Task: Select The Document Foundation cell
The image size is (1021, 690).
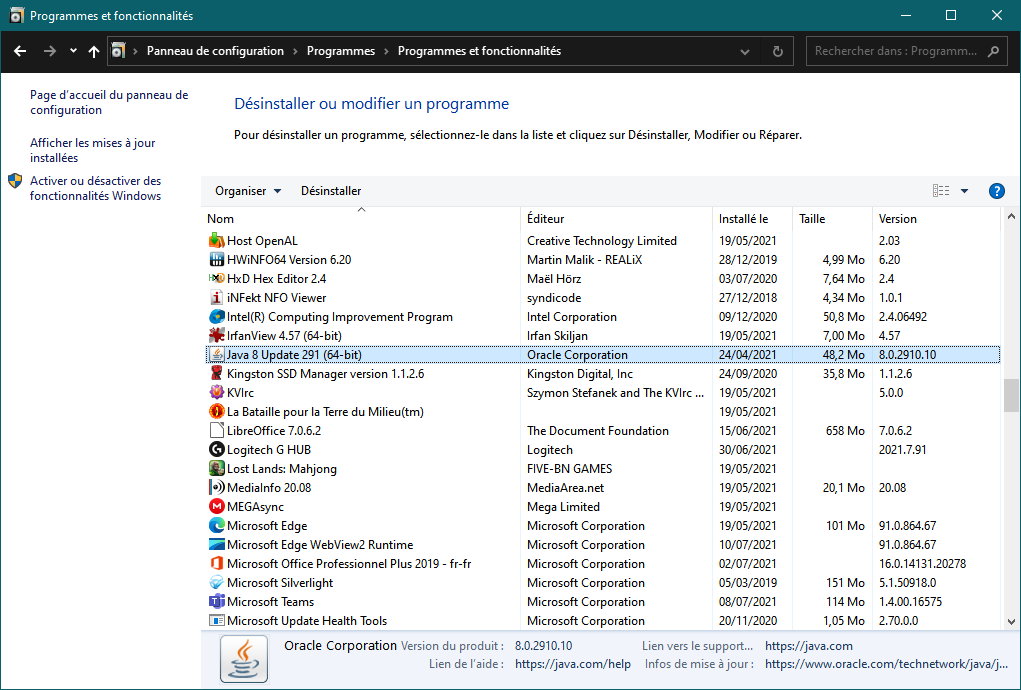Action: [x=598, y=431]
